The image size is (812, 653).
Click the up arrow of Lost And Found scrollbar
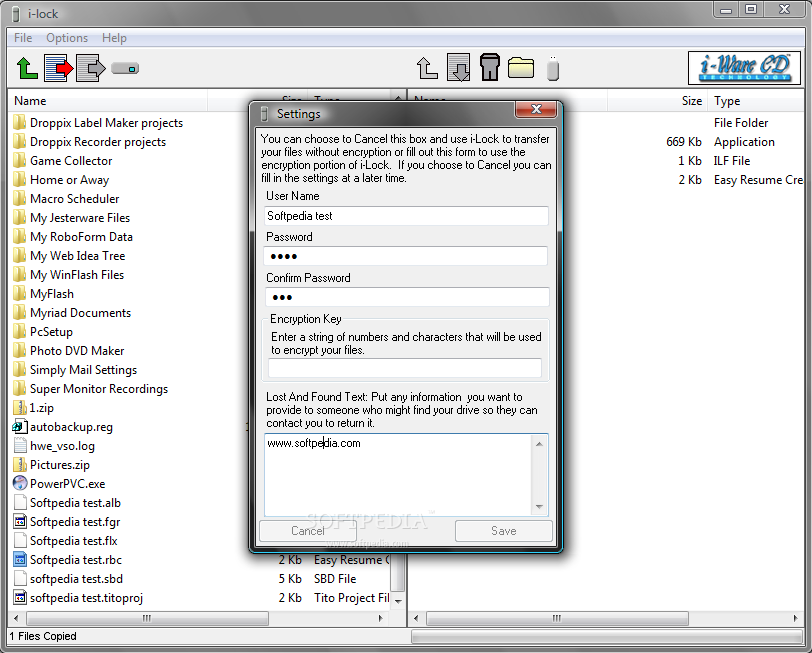coord(540,444)
